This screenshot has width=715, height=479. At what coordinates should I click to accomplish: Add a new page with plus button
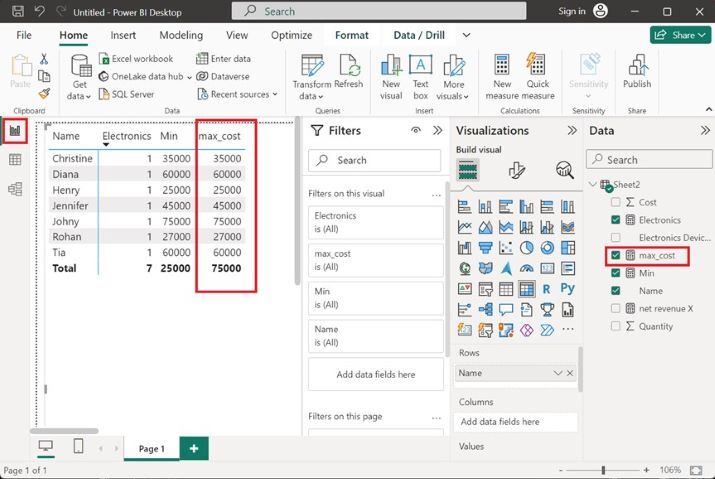(194, 448)
